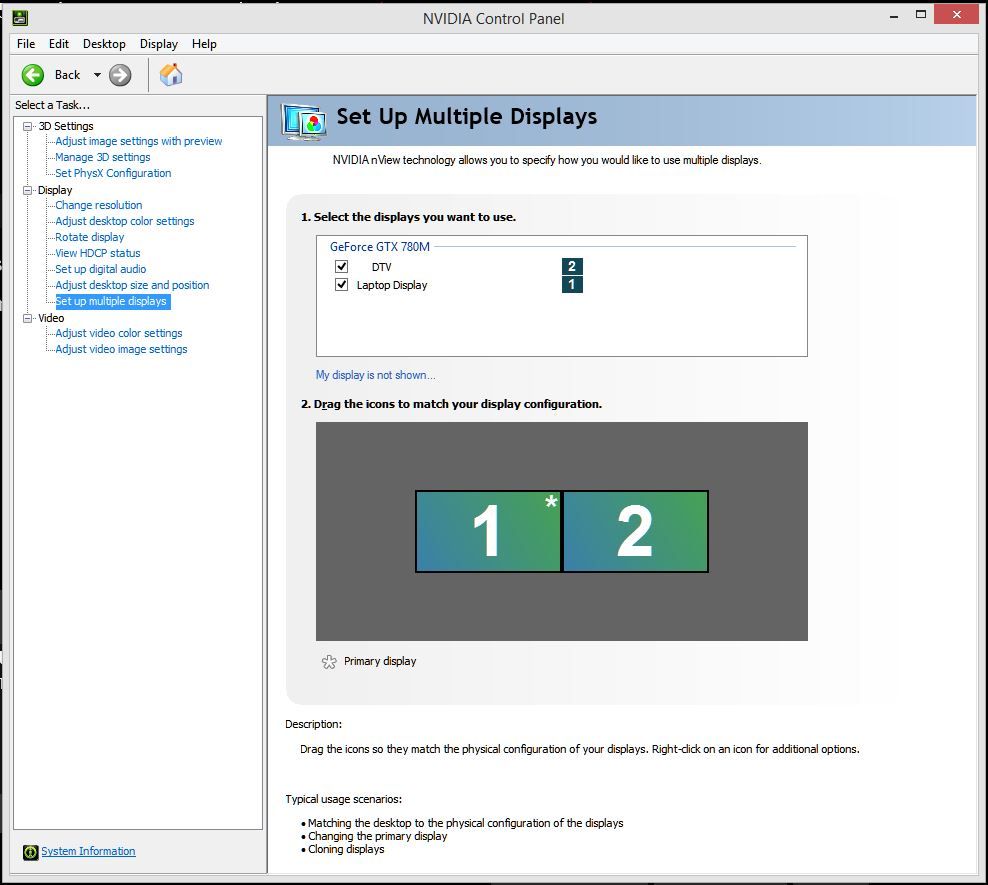Screen dimensions: 988x885
Task: Select the Video category label
Action: tap(51, 318)
